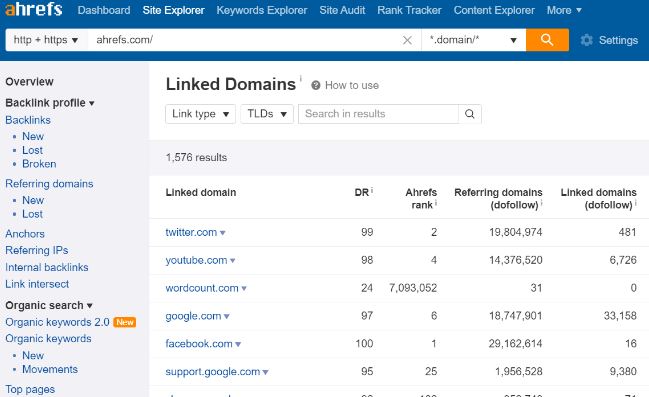Viewport: 649px width, 397px height.
Task: Click the orange search button
Action: tap(547, 40)
